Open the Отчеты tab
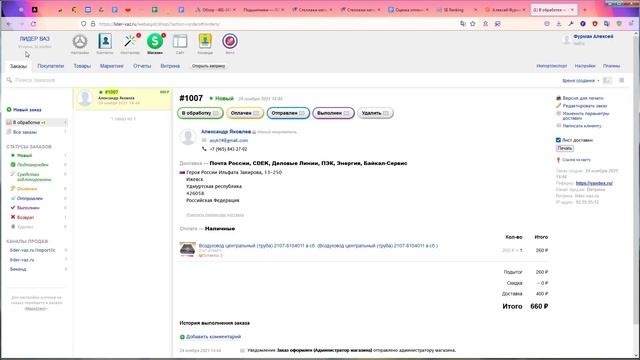 coord(142,66)
